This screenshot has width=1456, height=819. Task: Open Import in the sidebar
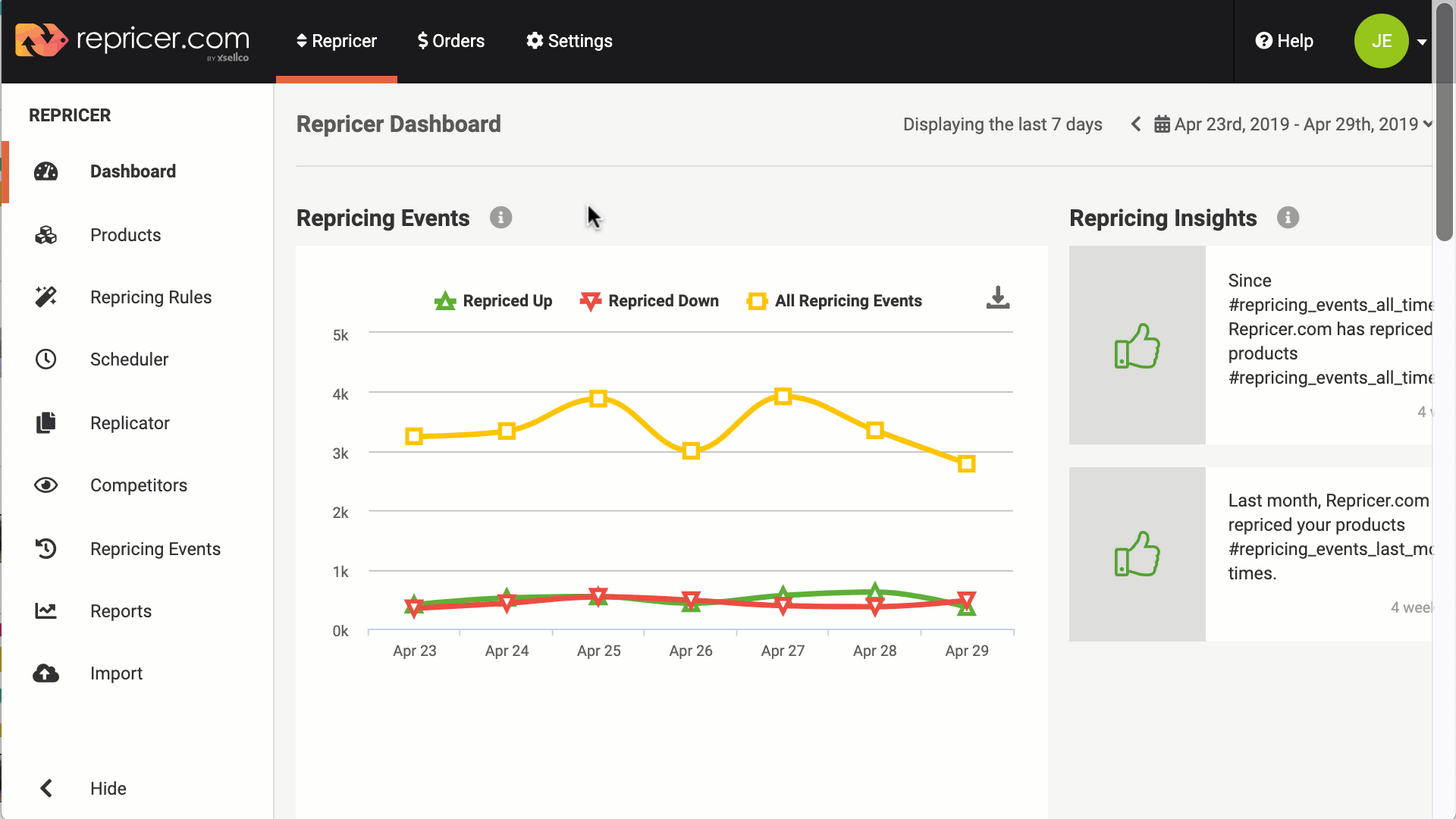point(117,673)
